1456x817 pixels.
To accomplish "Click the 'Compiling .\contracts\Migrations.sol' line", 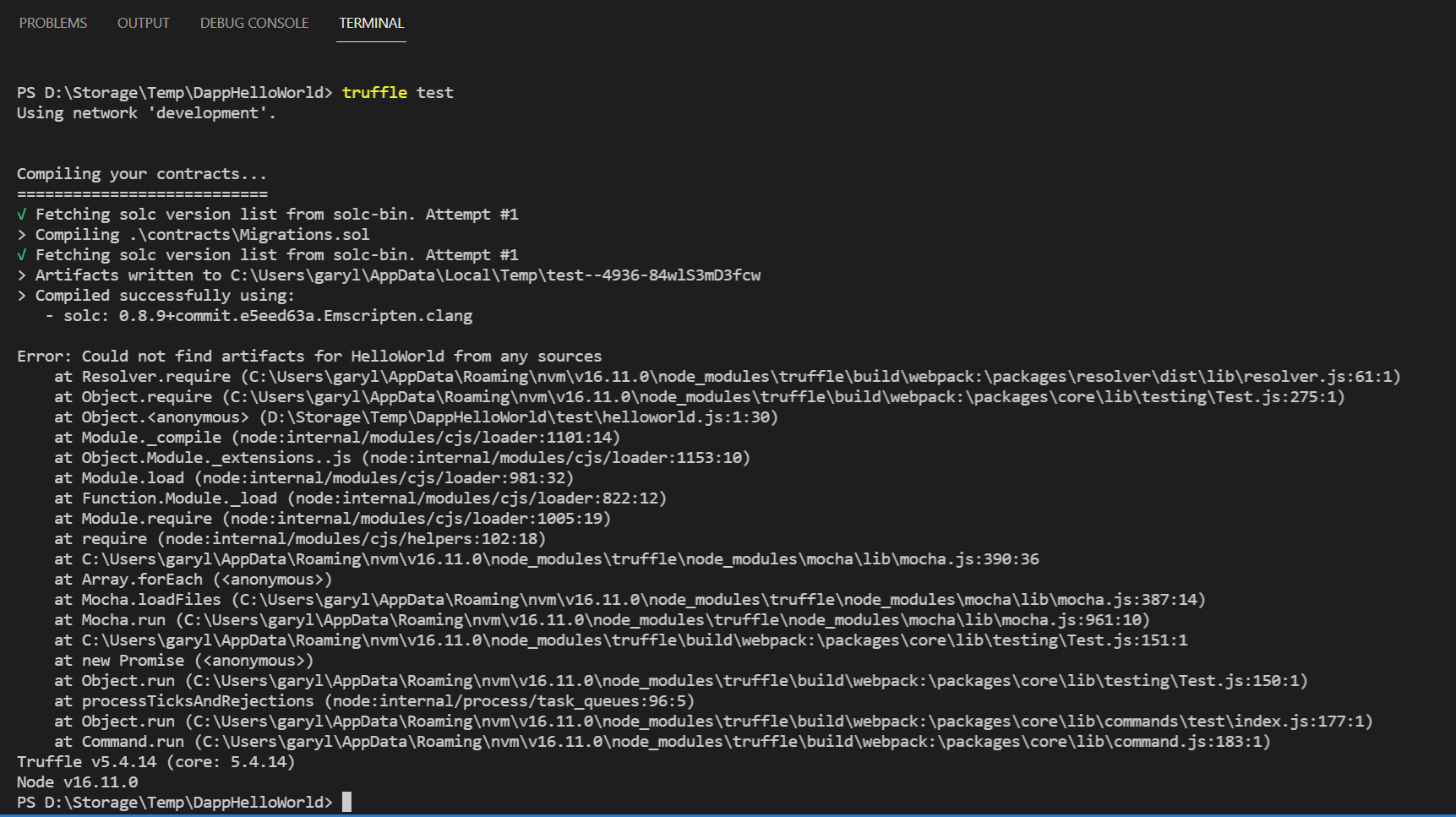I will 194,234.
